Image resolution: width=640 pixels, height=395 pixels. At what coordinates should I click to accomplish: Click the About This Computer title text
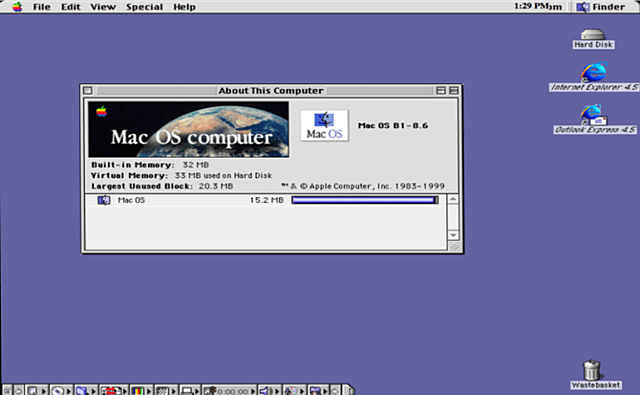tap(271, 91)
